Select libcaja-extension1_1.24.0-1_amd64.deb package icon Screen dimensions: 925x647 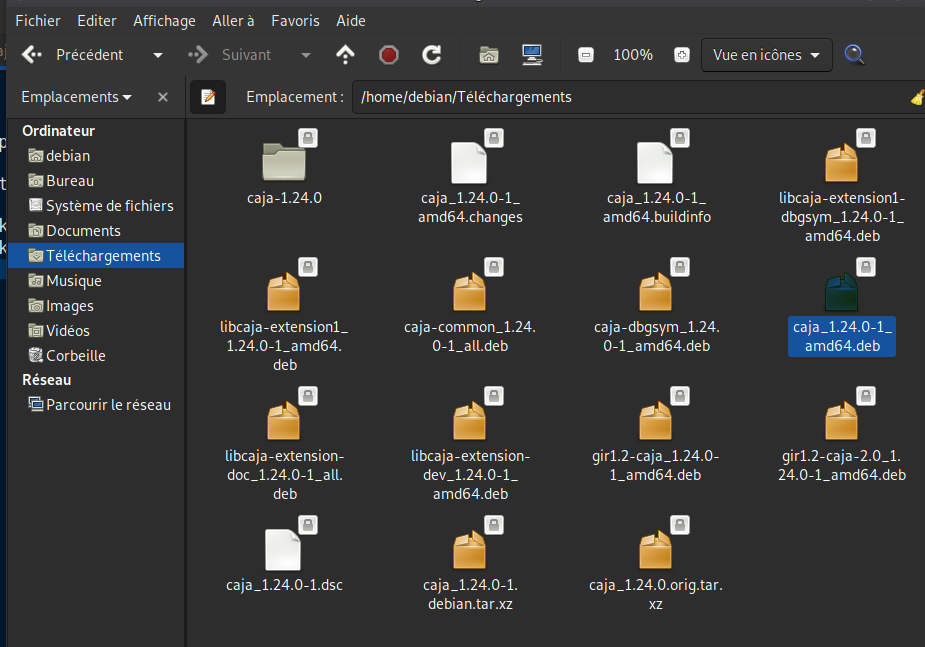pos(284,291)
